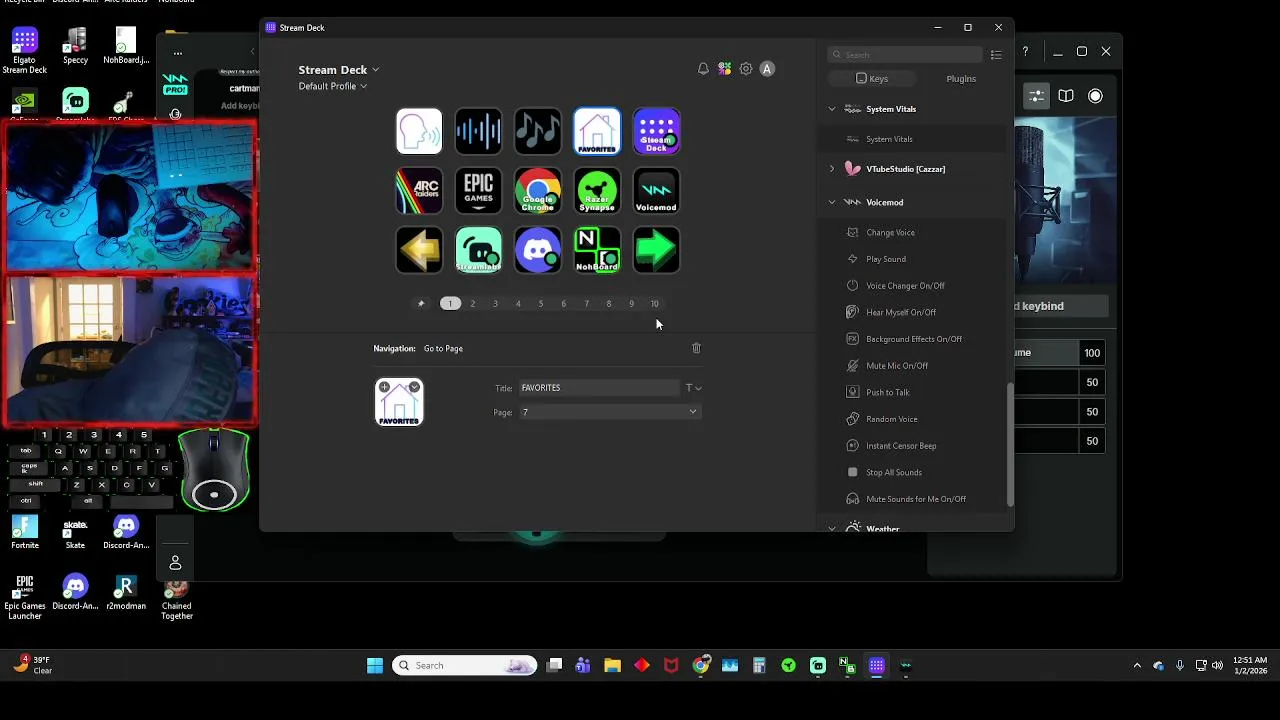
Task: Select the blue audio waveform key
Action: (478, 132)
